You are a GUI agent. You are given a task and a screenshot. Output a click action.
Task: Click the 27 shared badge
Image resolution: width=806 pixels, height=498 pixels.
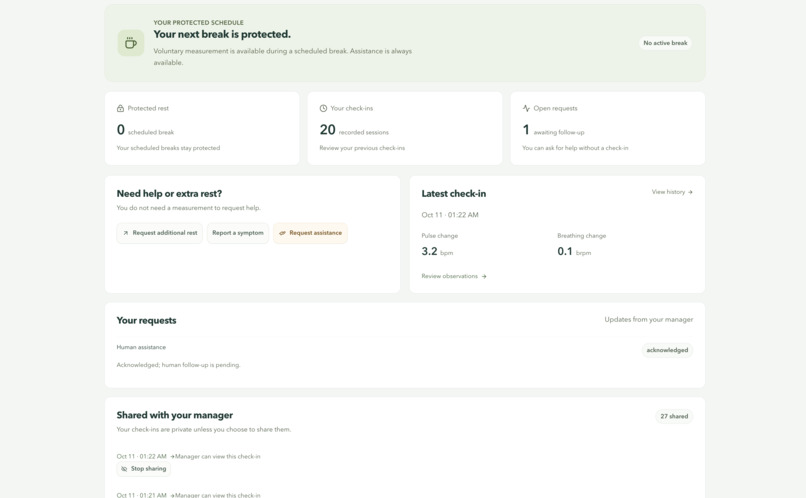[674, 416]
